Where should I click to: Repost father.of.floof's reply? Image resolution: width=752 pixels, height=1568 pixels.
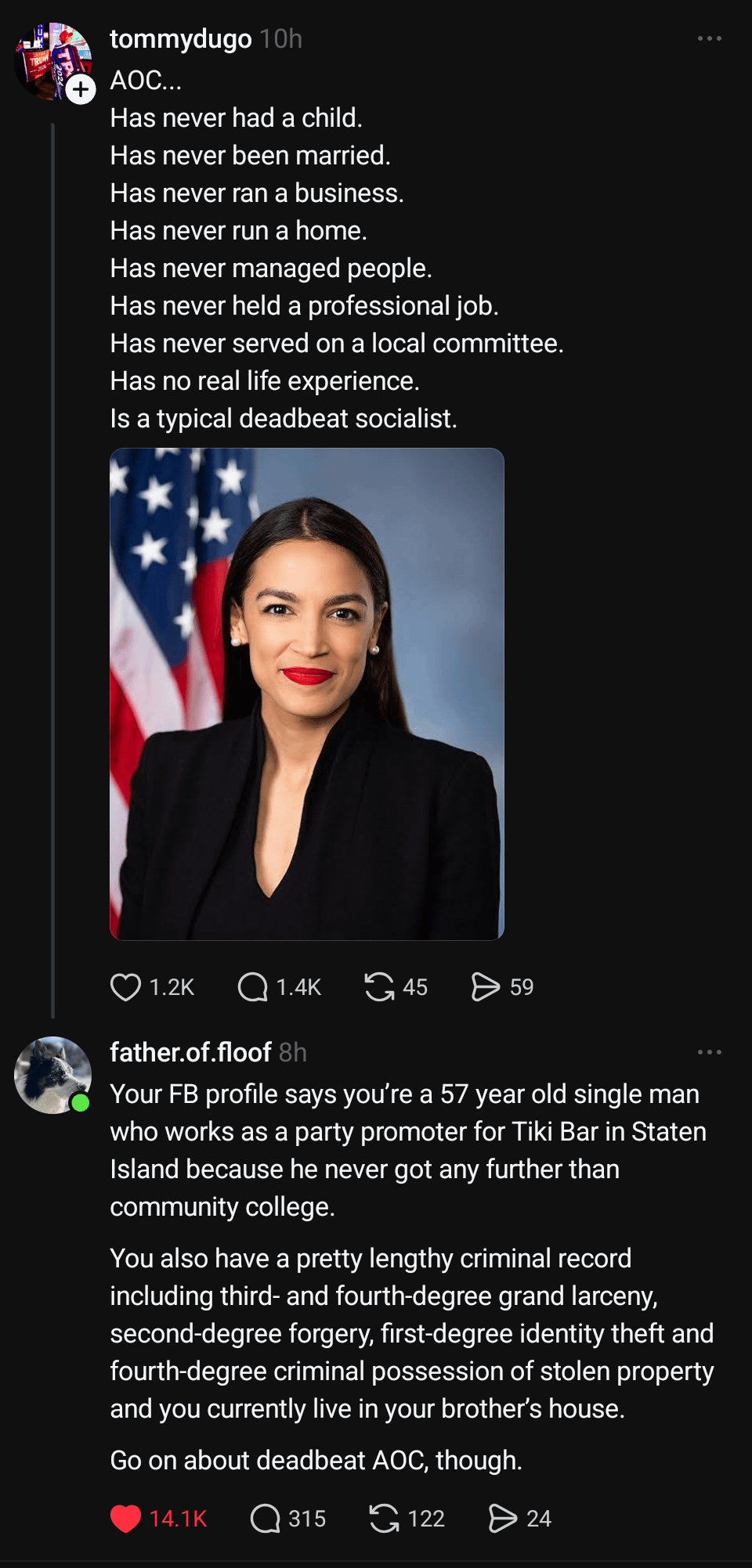385,1519
